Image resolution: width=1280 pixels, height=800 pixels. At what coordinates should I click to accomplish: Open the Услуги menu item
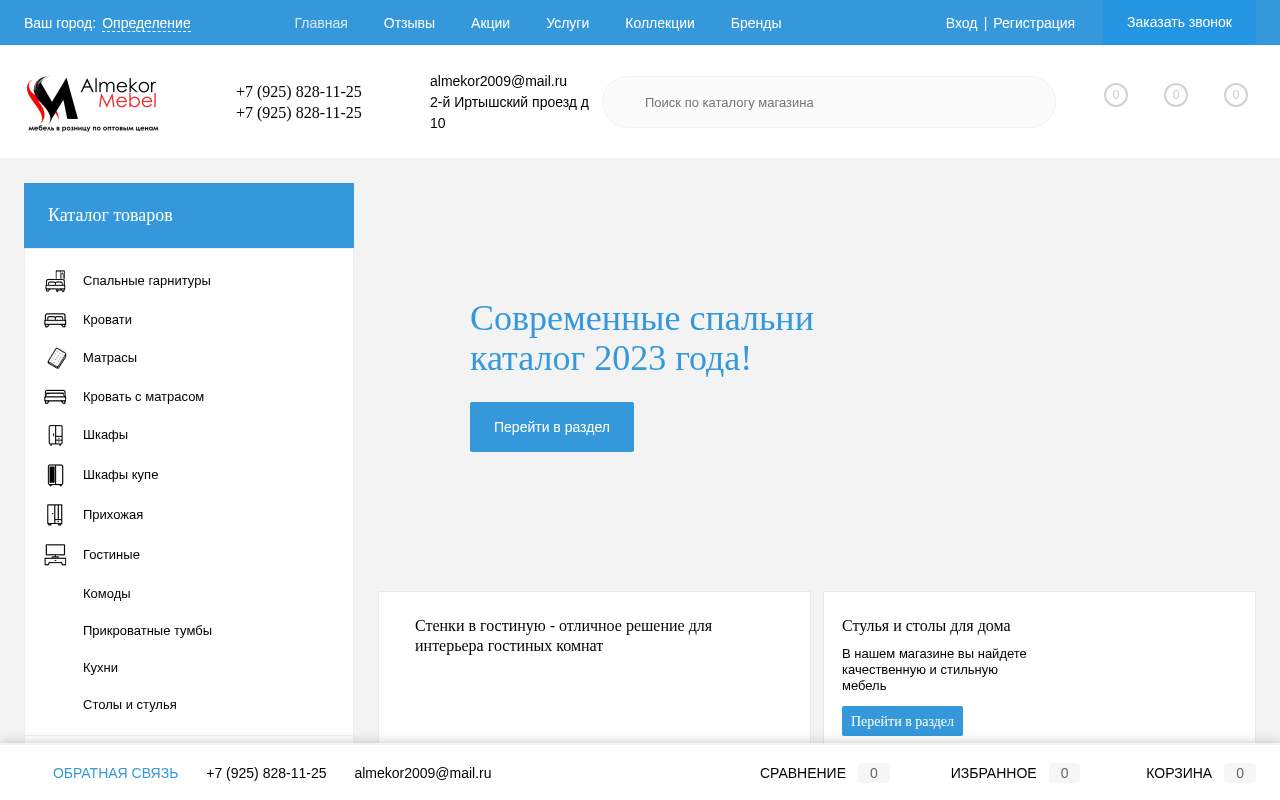[x=567, y=23]
